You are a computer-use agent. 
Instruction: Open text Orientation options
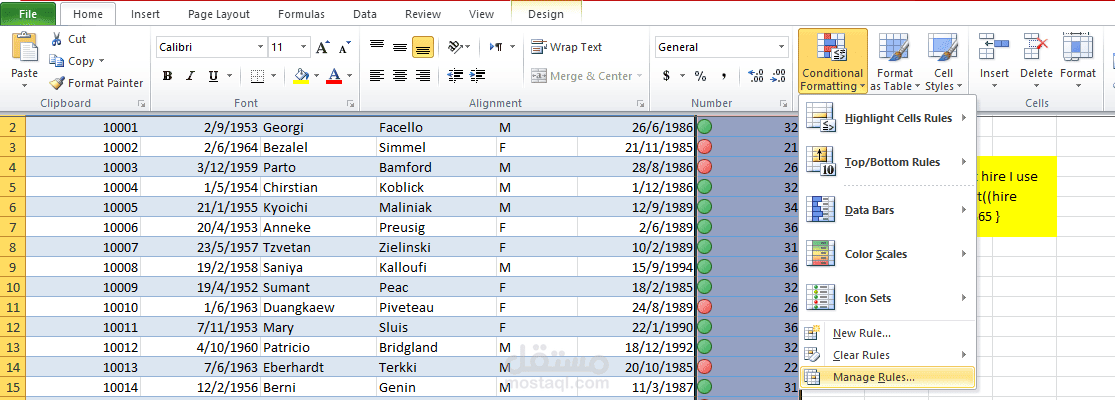point(459,48)
